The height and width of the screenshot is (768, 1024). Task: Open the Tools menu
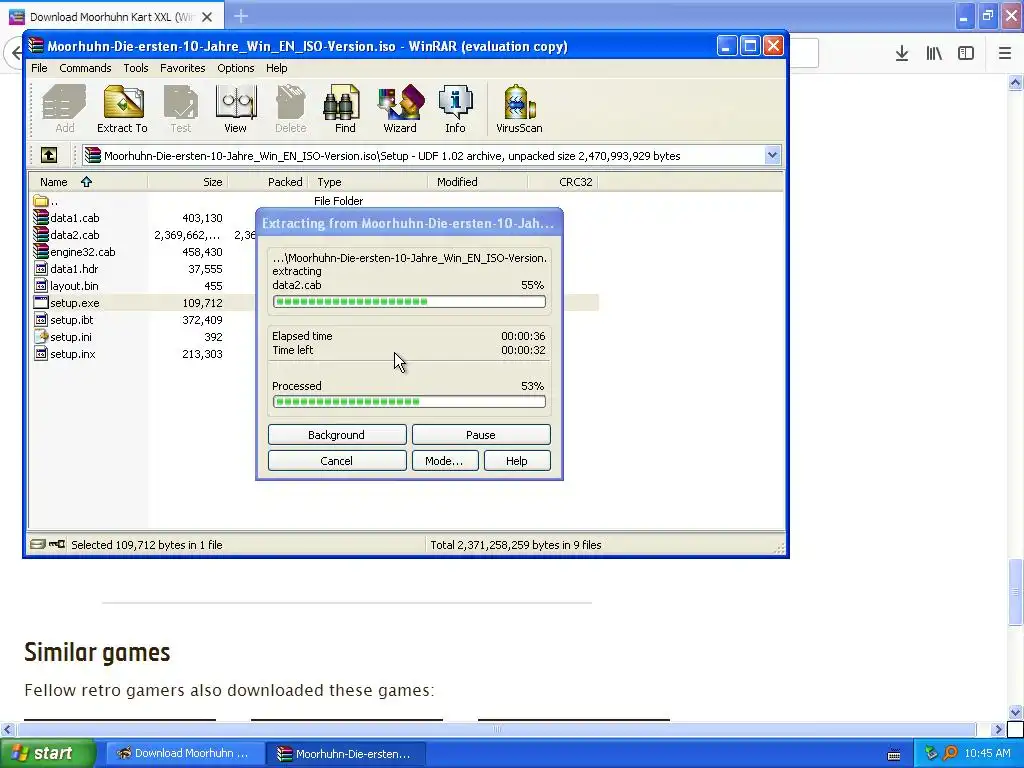[x=136, y=68]
